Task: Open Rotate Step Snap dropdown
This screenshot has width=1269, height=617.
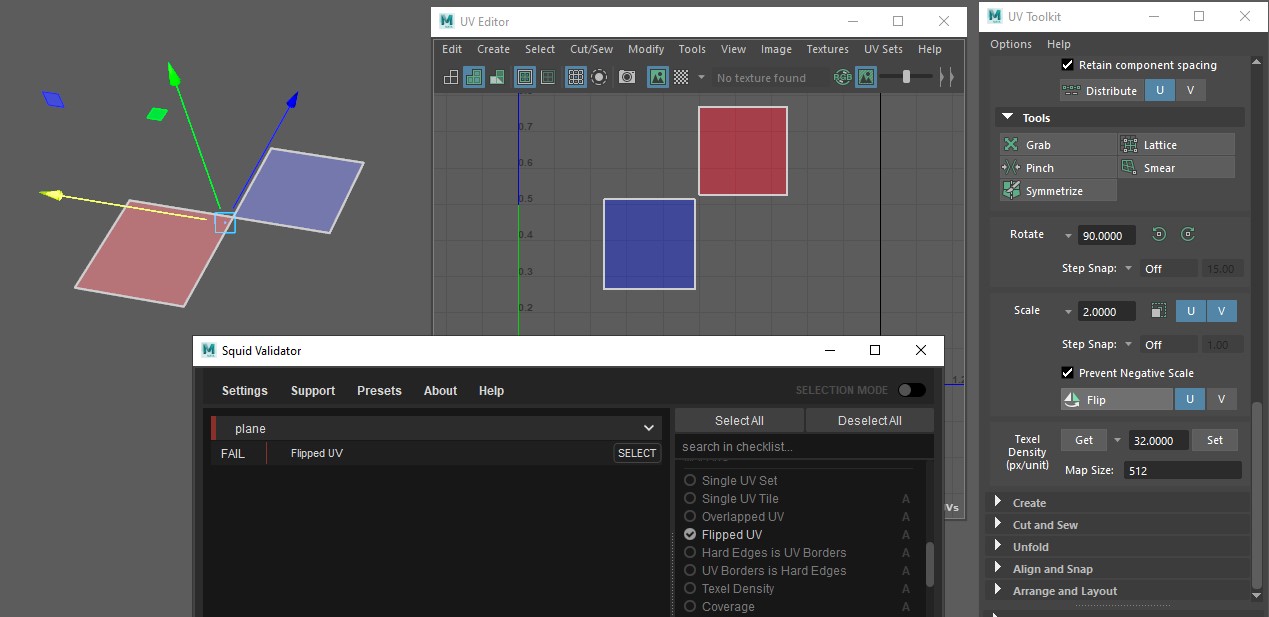Action: (1129, 269)
